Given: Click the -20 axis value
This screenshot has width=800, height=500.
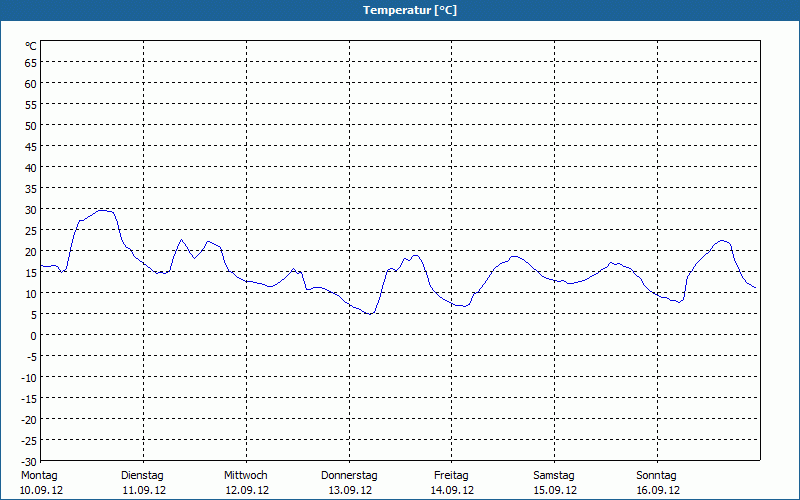Looking at the screenshot, I should pyautogui.click(x=29, y=420).
